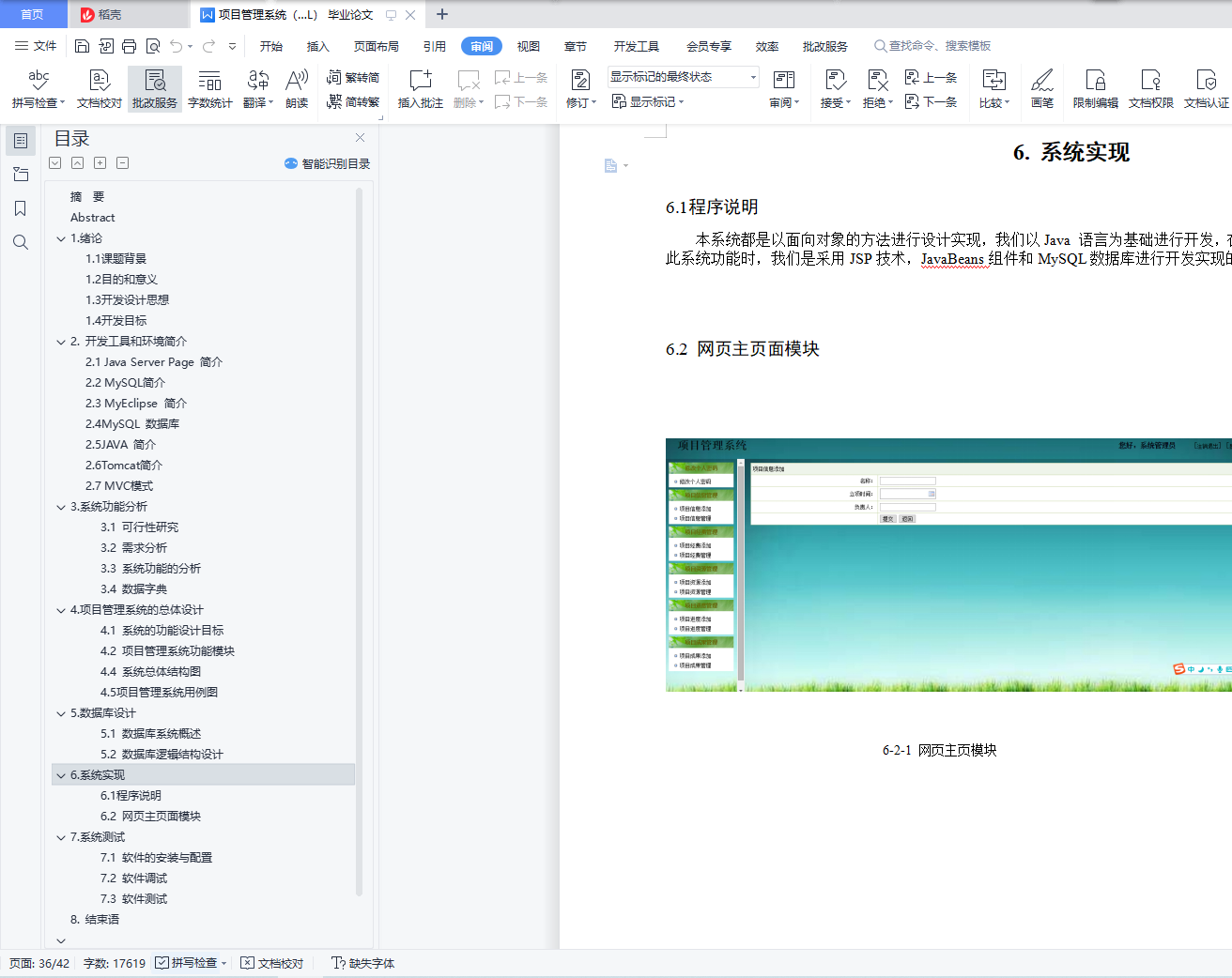Image resolution: width=1232 pixels, height=978 pixels.
Task: Open a new tab with plus button
Action: 442,14
